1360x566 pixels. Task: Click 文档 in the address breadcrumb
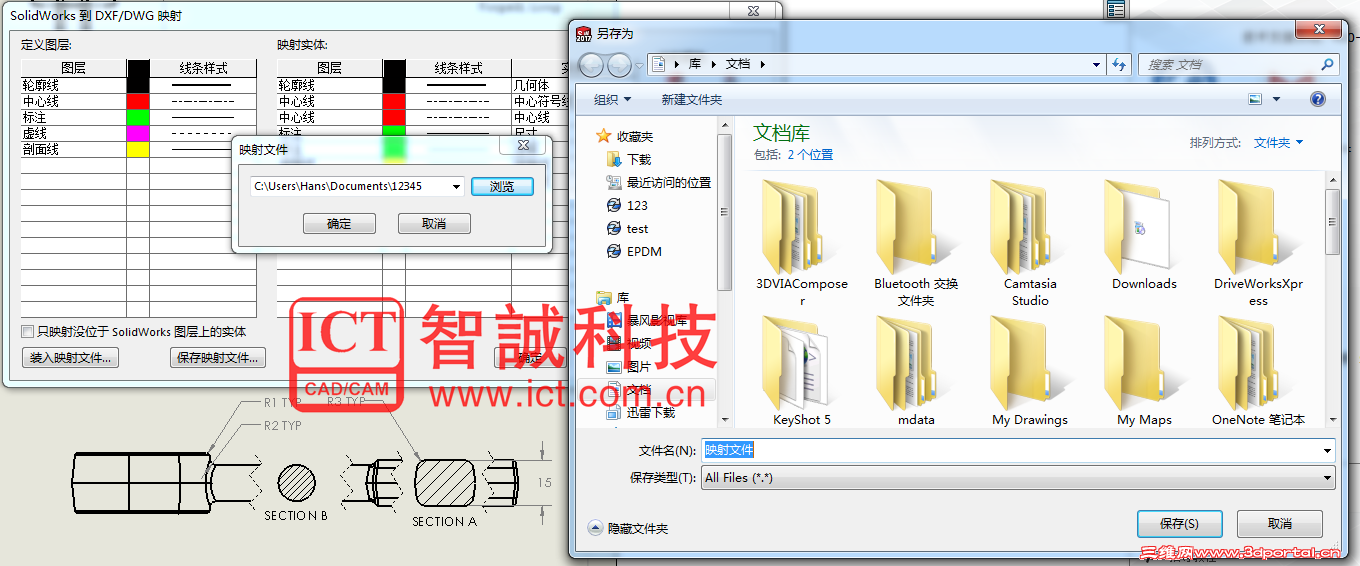[x=737, y=64]
